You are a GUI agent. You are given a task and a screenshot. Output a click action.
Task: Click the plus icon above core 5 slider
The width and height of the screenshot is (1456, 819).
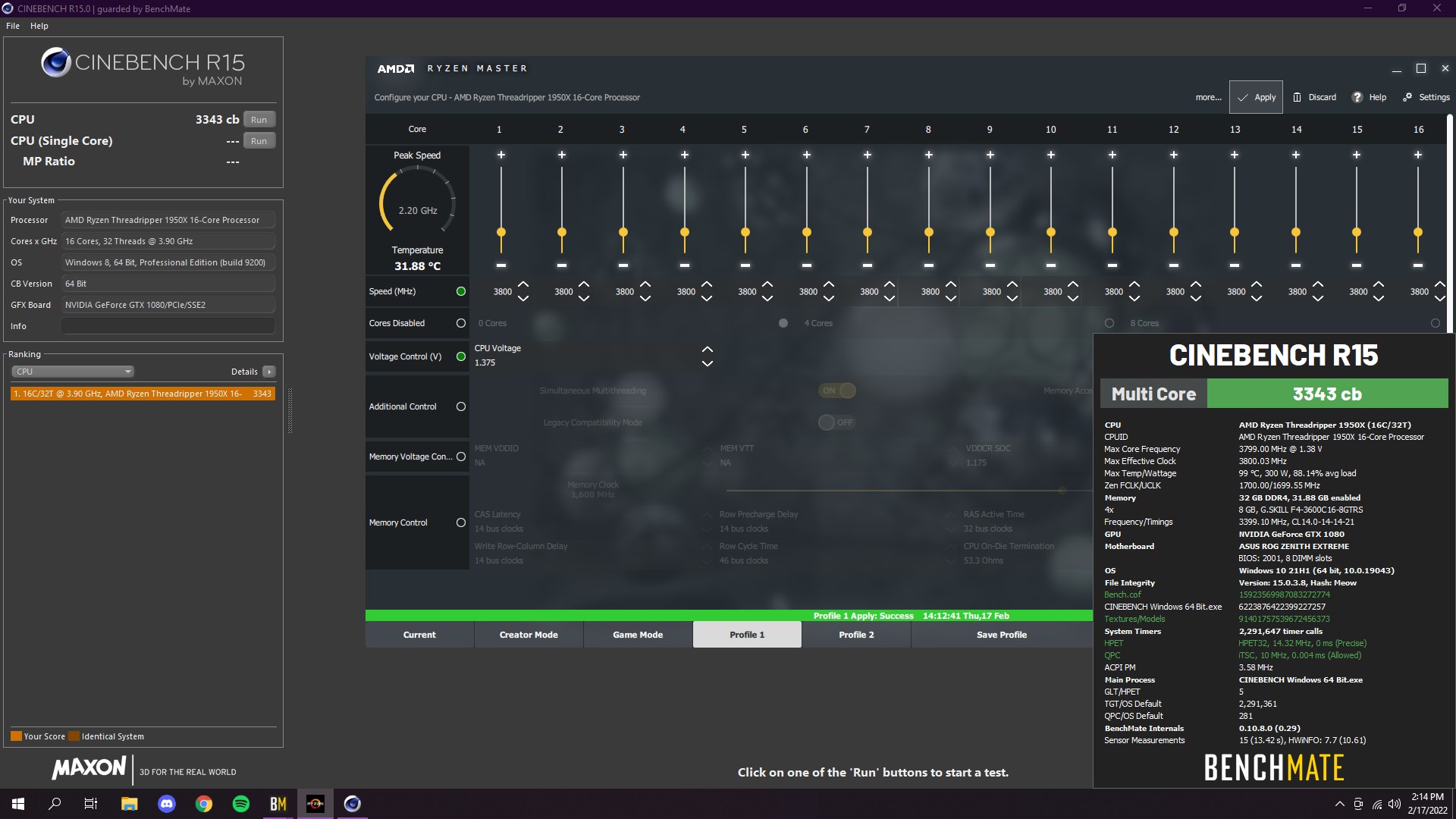click(x=745, y=155)
